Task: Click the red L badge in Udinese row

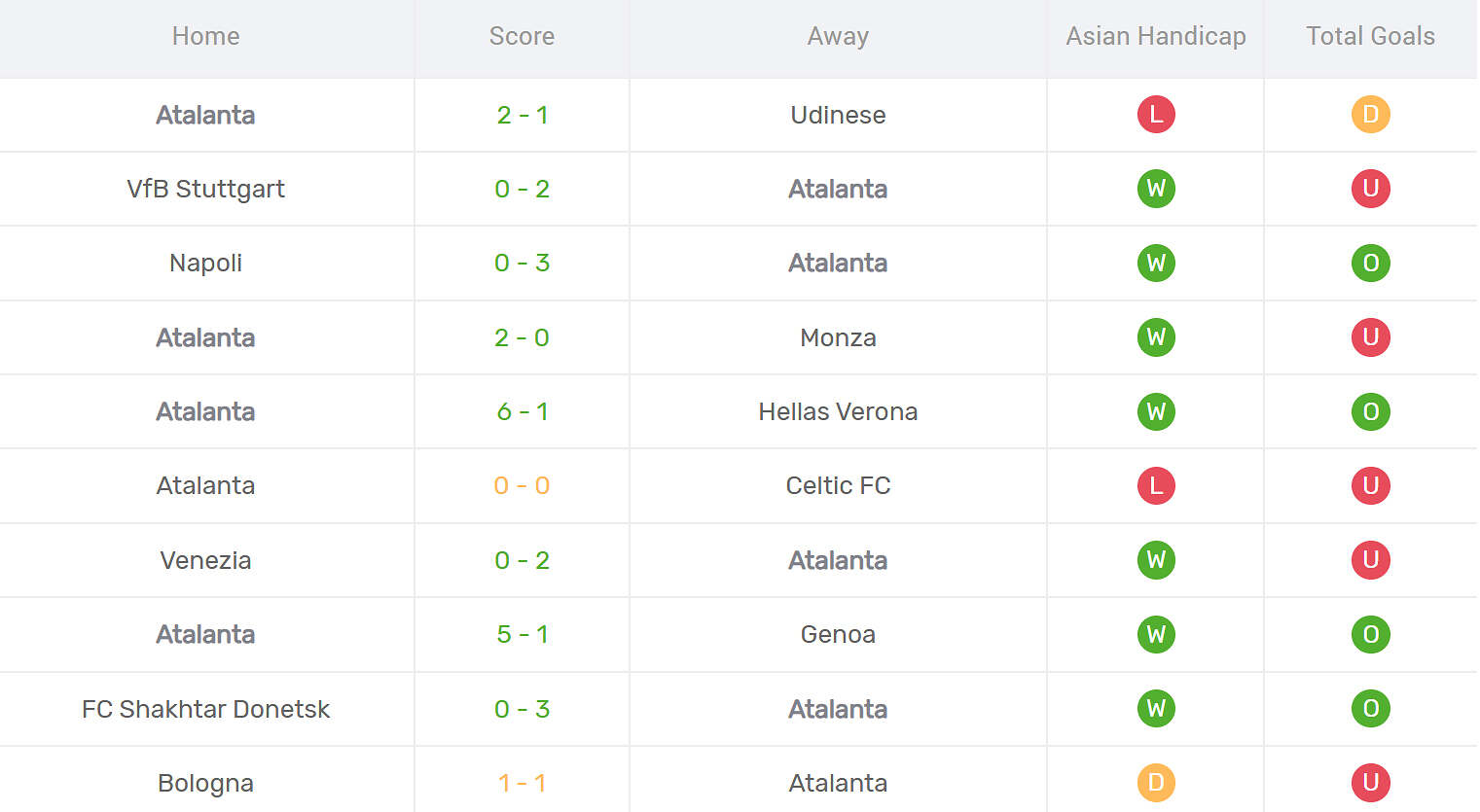Action: coord(1156,115)
